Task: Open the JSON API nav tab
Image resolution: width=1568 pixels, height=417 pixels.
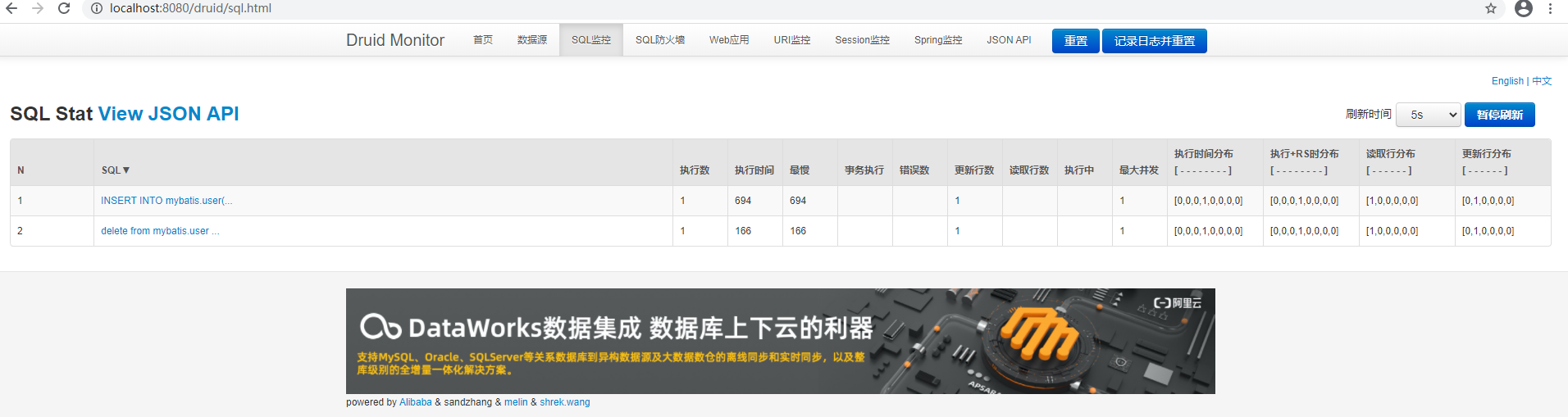Action: point(1009,40)
